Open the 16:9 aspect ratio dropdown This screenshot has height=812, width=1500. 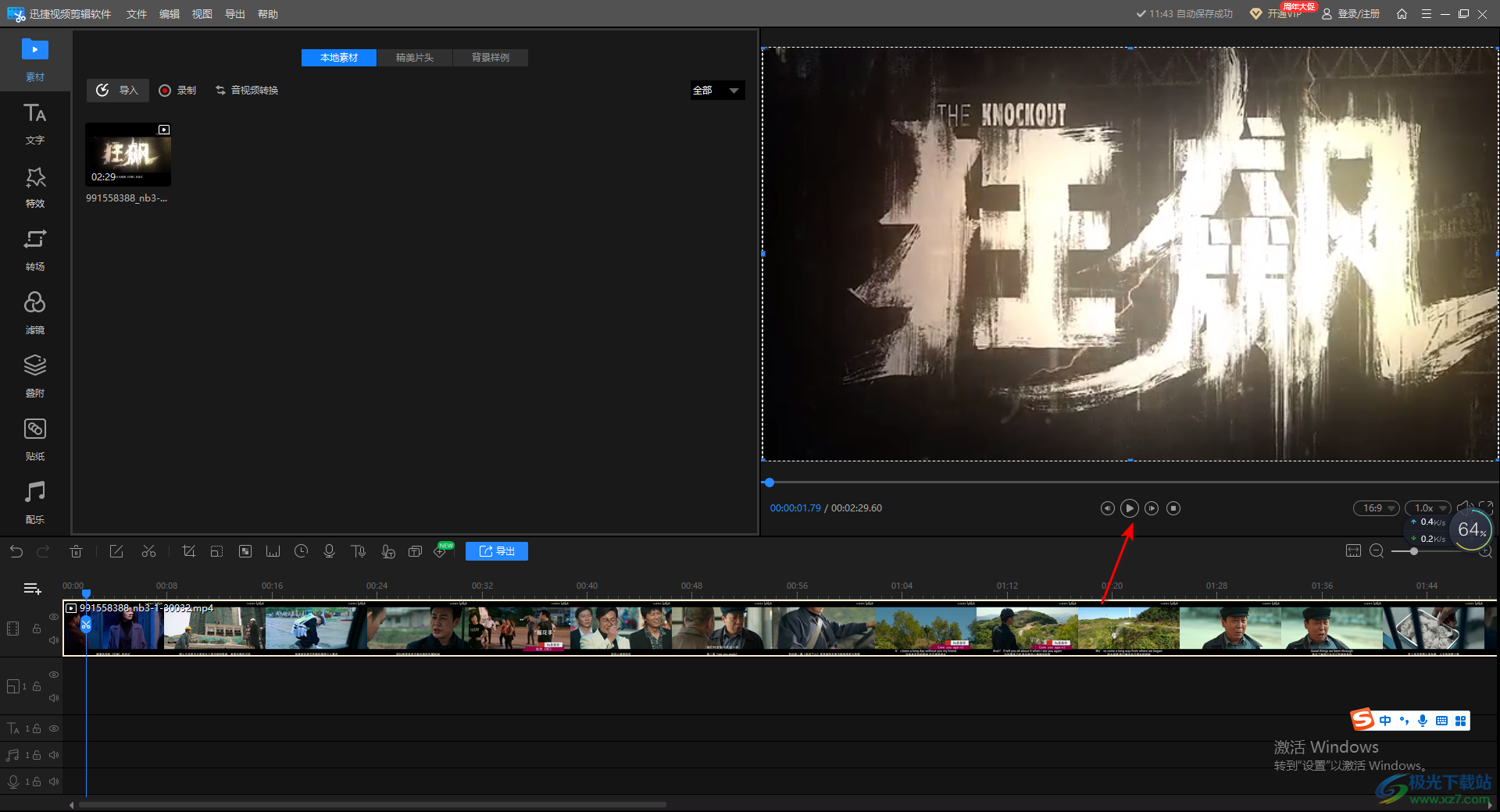click(x=1377, y=508)
